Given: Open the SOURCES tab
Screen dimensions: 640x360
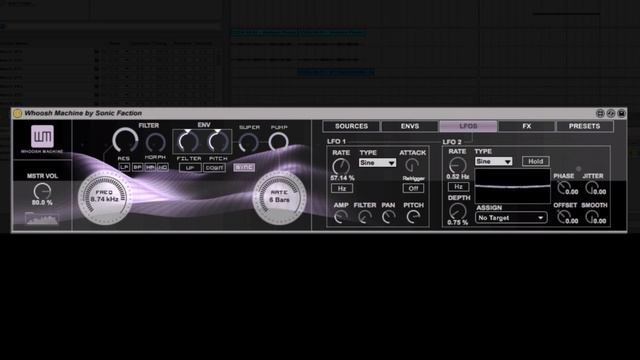Looking at the screenshot, I should (x=351, y=126).
